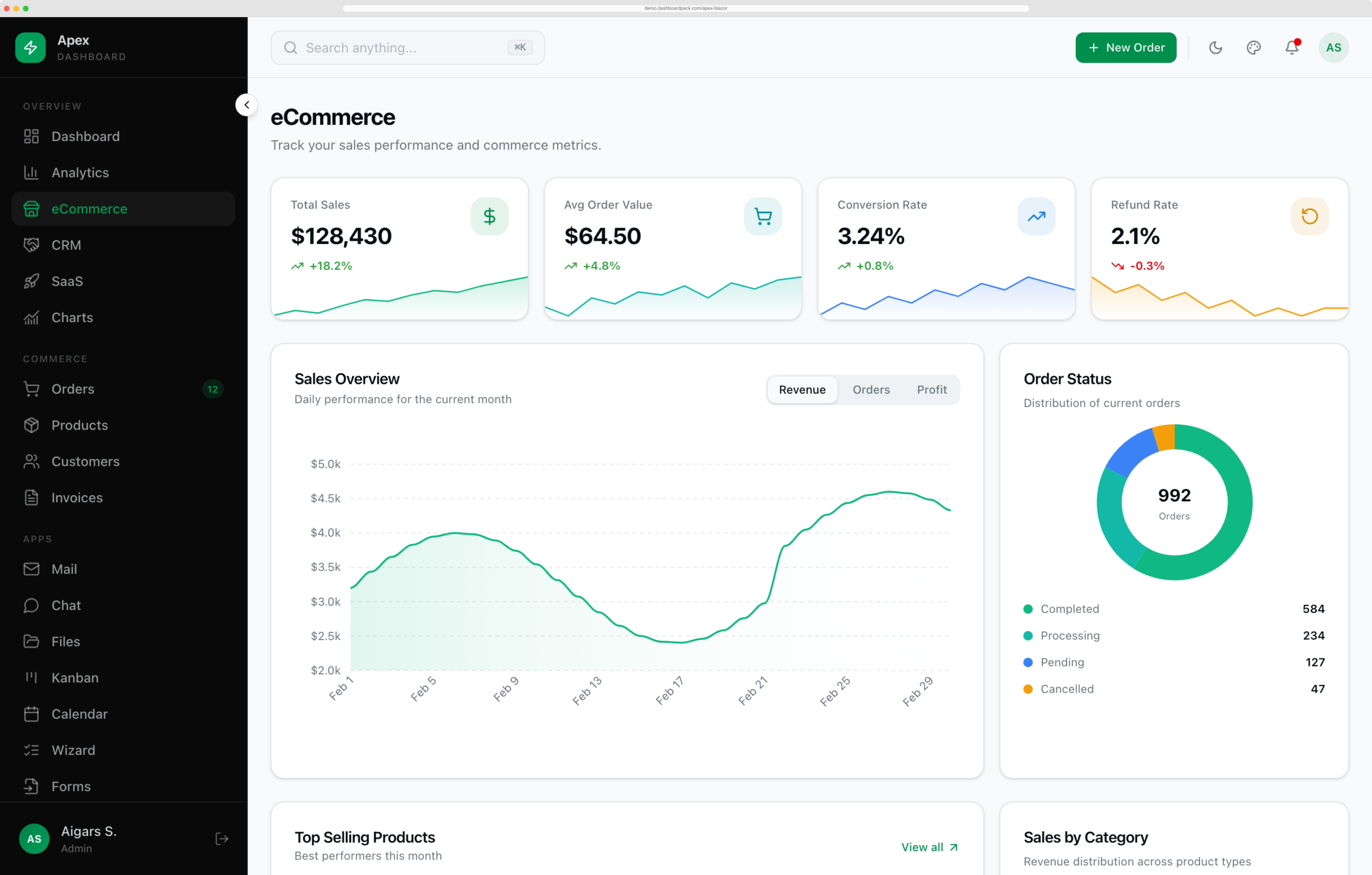Screen dimensions: 1372x875
Task: Open the SaaS rocket item
Action: [x=123, y=281]
